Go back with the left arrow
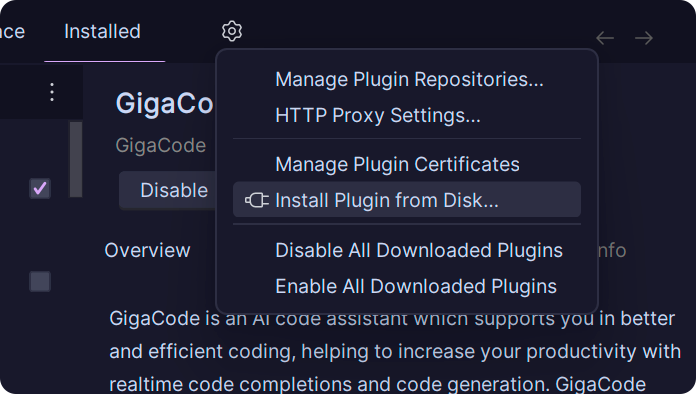This screenshot has height=394, width=696. 605,38
